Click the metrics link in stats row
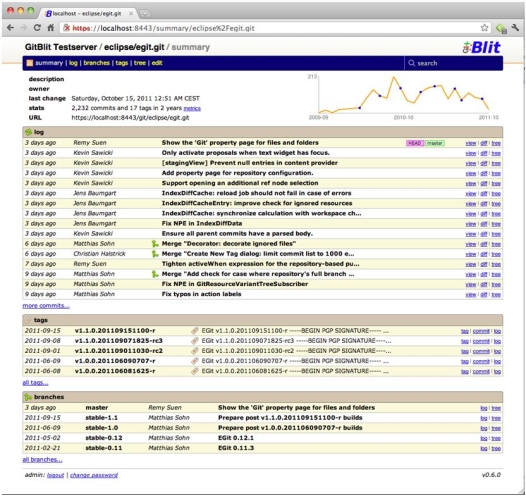The image size is (526, 496). [x=192, y=108]
